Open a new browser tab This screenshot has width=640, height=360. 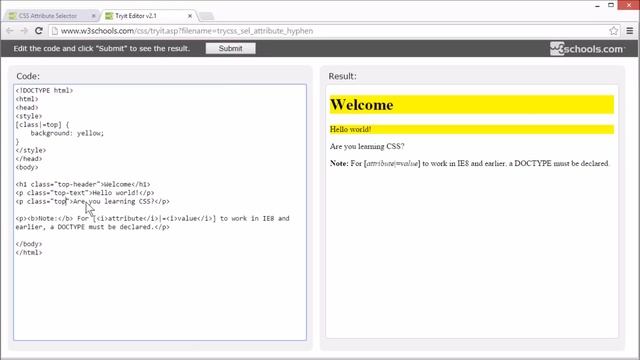click(x=206, y=16)
